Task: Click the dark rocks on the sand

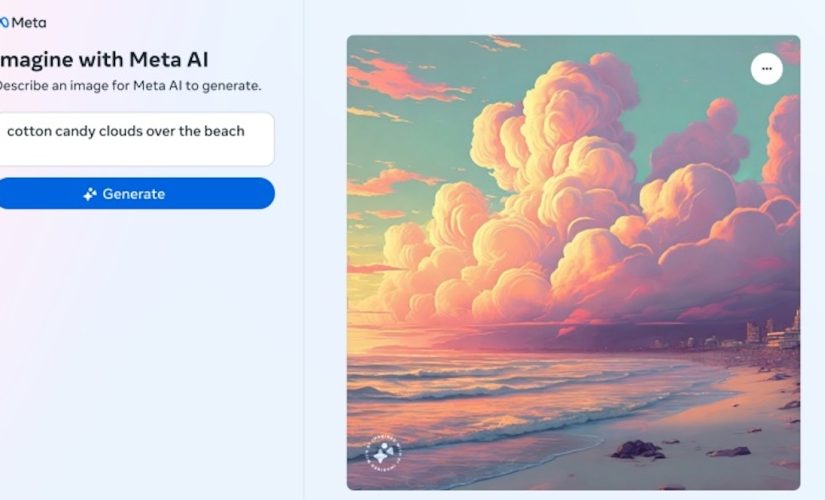Action: click(x=638, y=449)
